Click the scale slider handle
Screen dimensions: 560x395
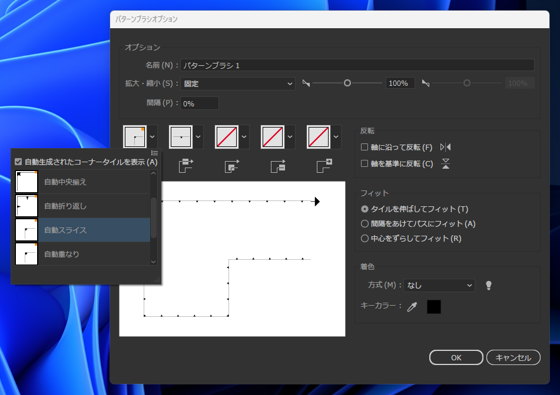coord(347,83)
